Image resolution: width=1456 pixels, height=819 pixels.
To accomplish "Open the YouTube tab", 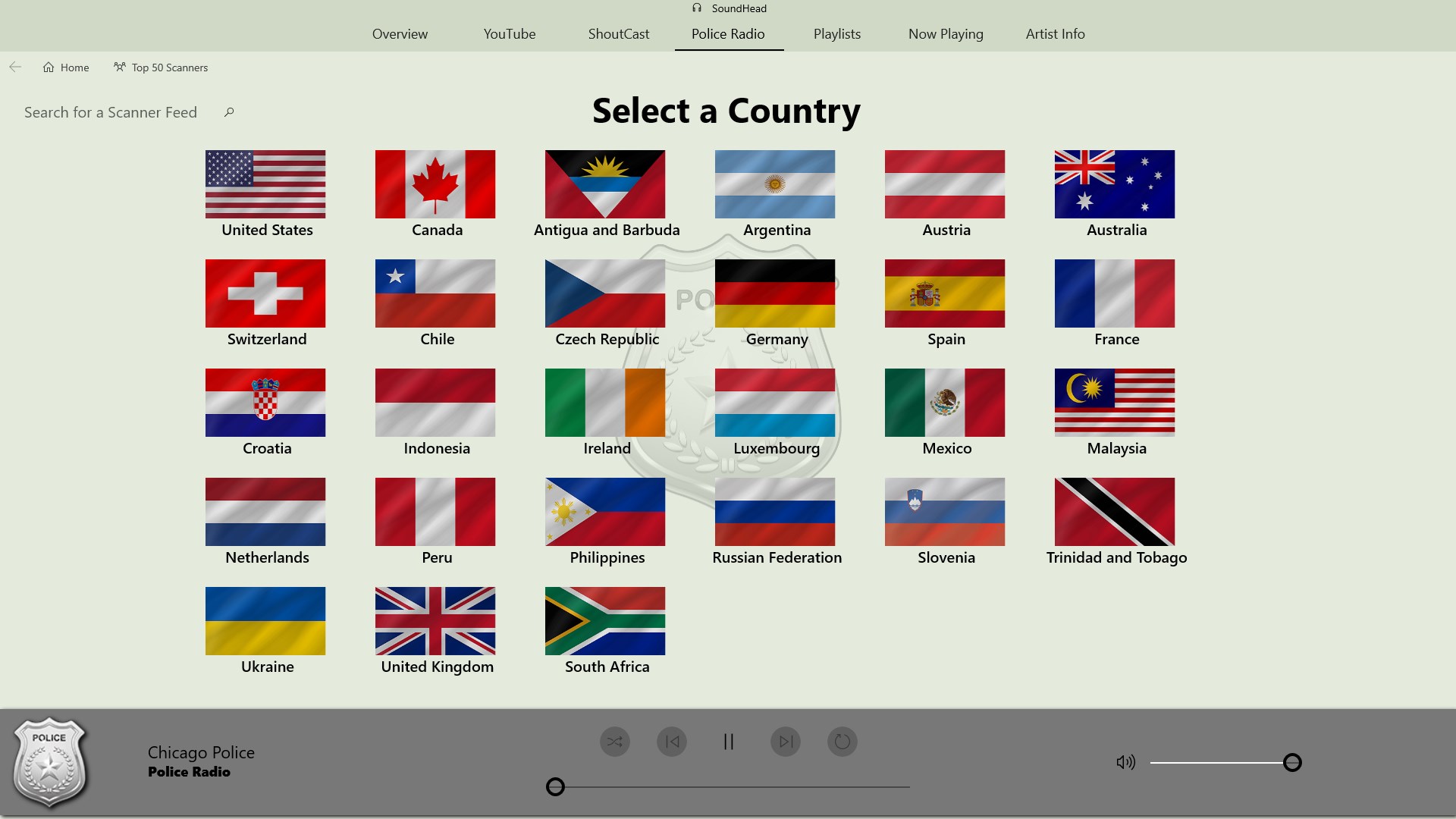I will coord(510,34).
